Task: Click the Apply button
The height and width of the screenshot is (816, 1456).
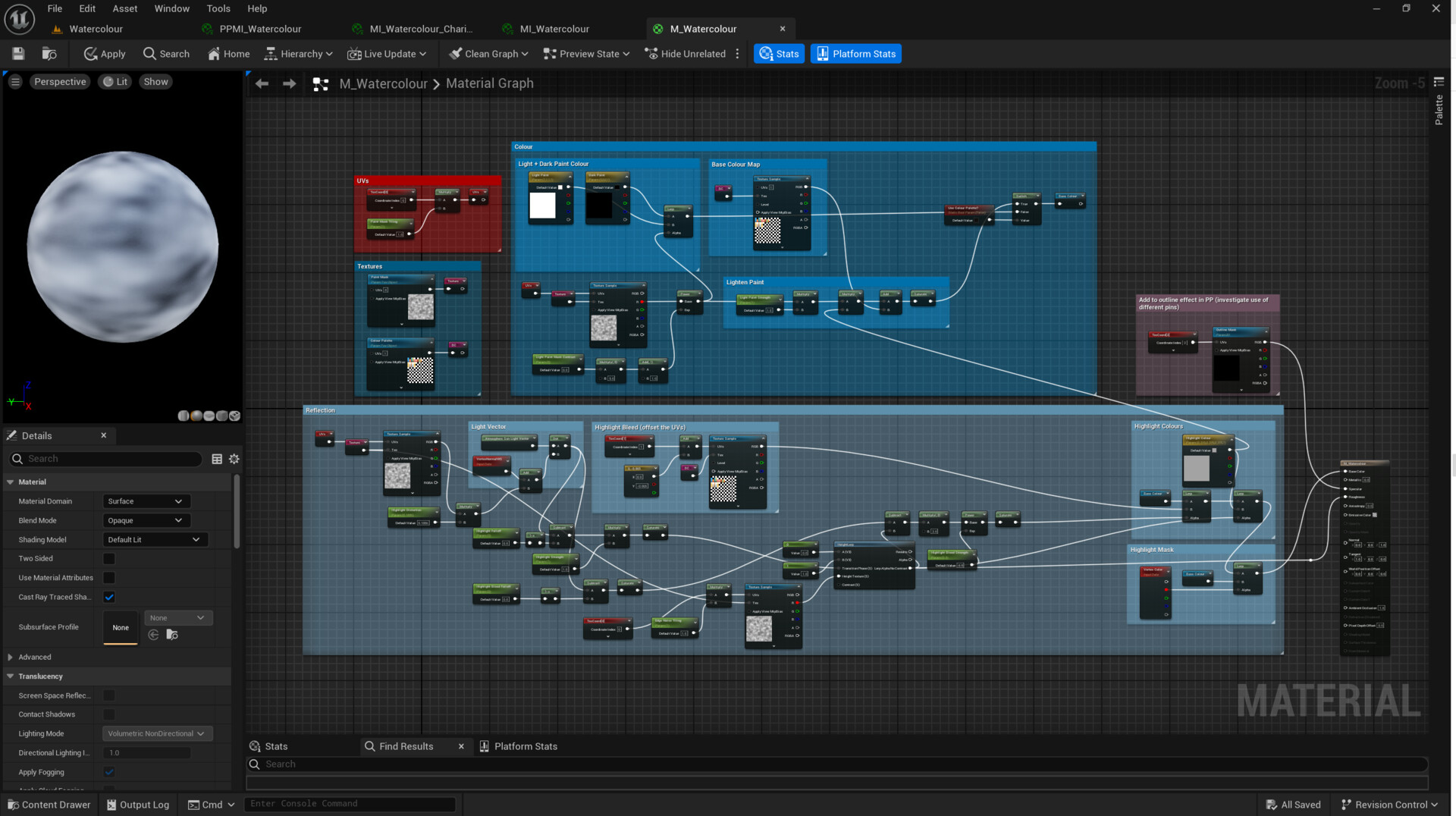Action: [x=105, y=54]
